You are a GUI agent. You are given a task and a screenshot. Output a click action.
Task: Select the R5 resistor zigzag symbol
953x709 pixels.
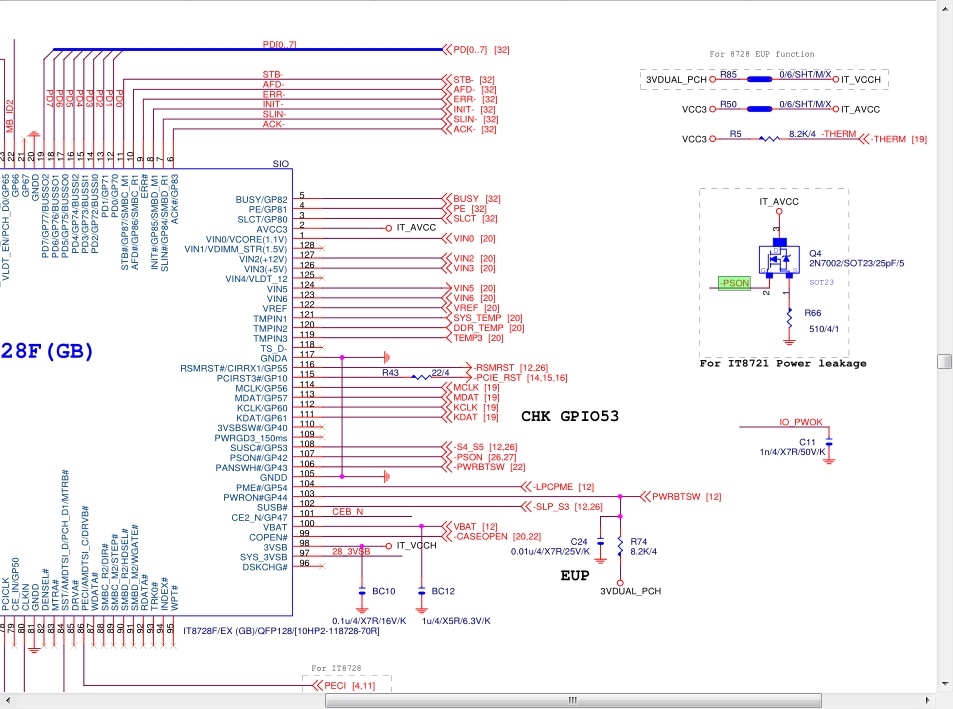pos(769,139)
